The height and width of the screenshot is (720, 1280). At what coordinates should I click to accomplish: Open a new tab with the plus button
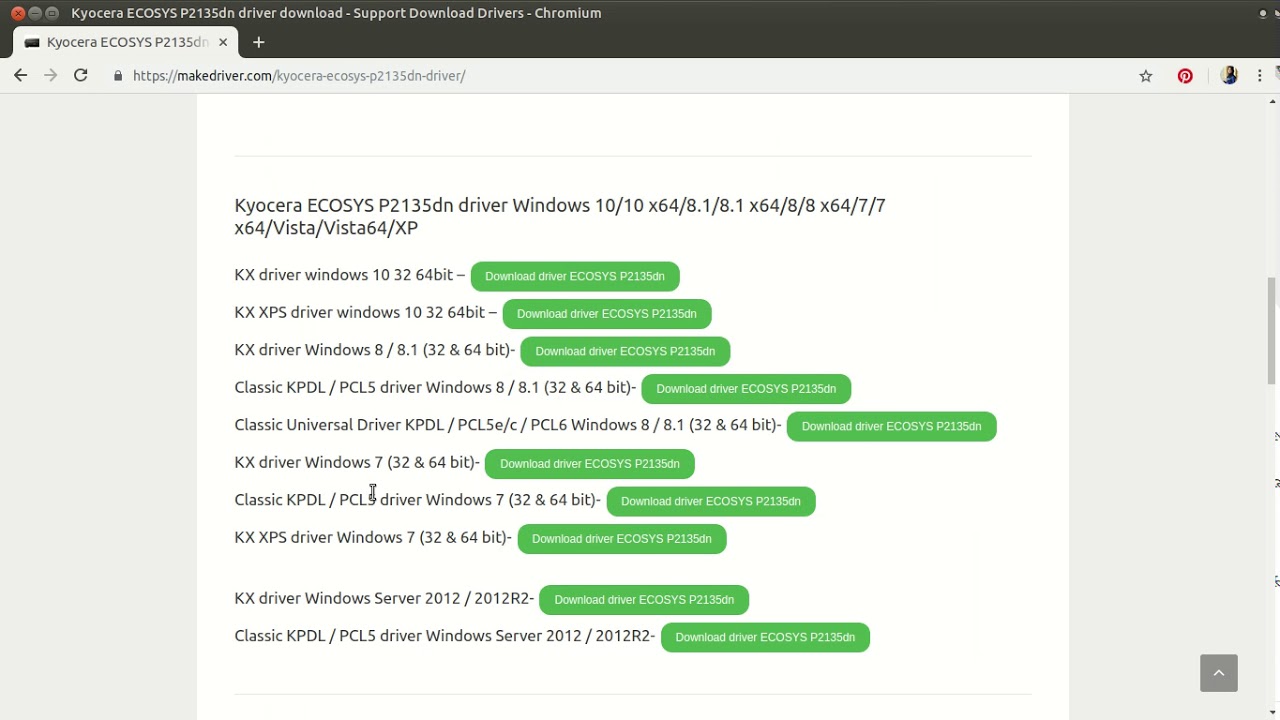pos(258,42)
